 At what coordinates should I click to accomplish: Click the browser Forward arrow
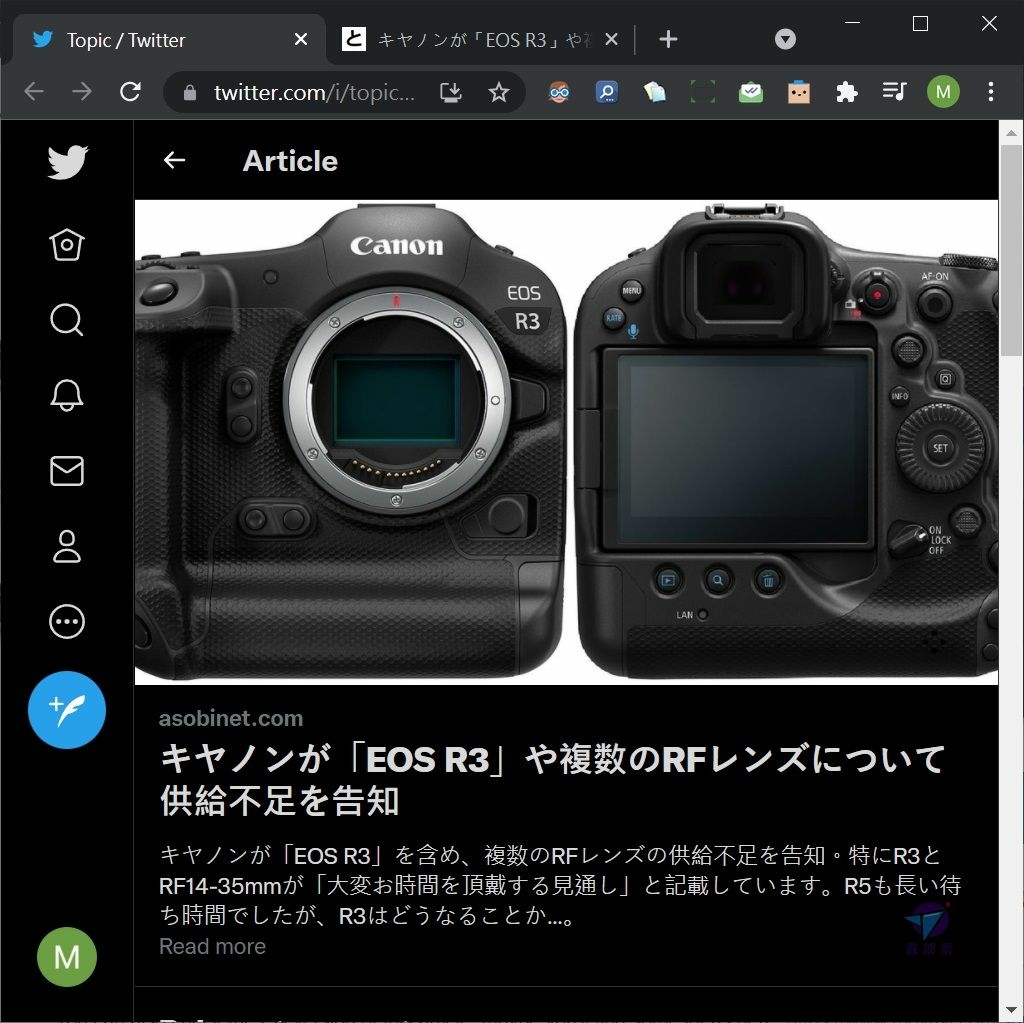(x=82, y=92)
